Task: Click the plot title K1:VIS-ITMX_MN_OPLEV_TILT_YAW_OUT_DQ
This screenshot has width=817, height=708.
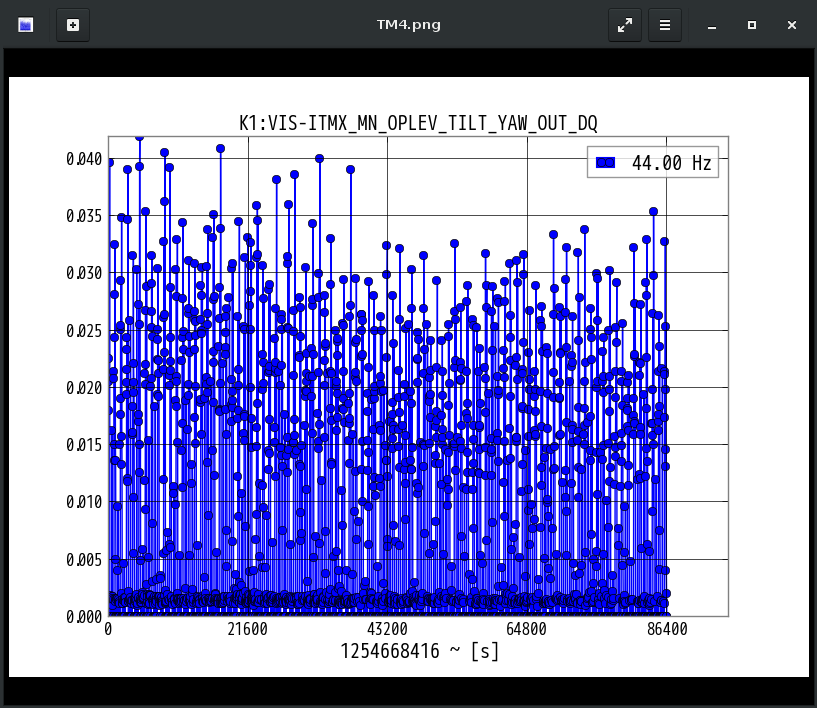Action: click(418, 123)
